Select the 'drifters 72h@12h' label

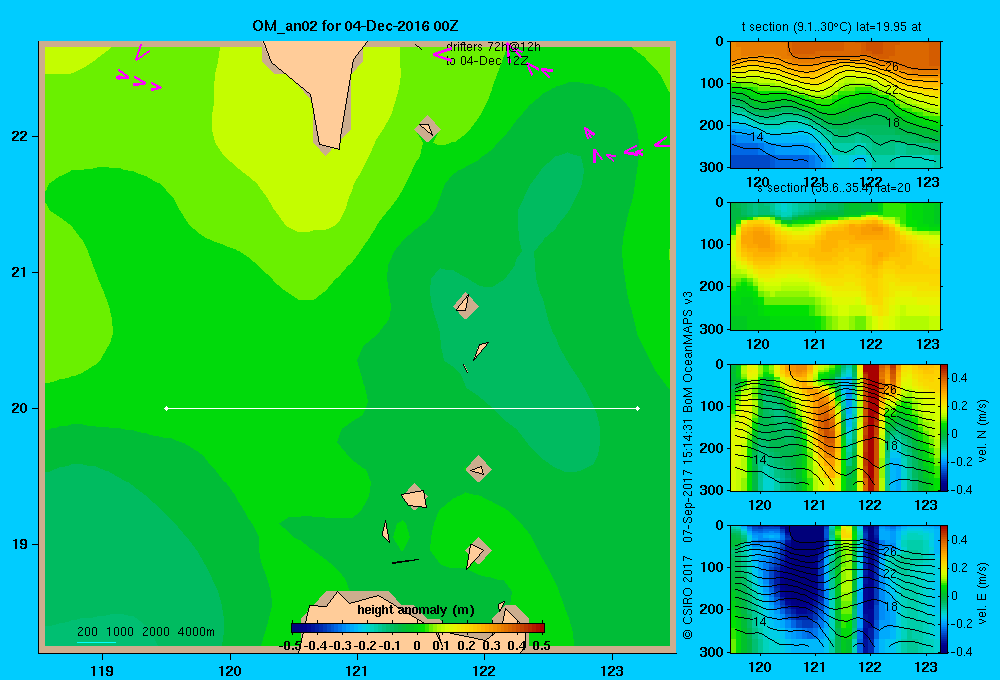[493, 47]
